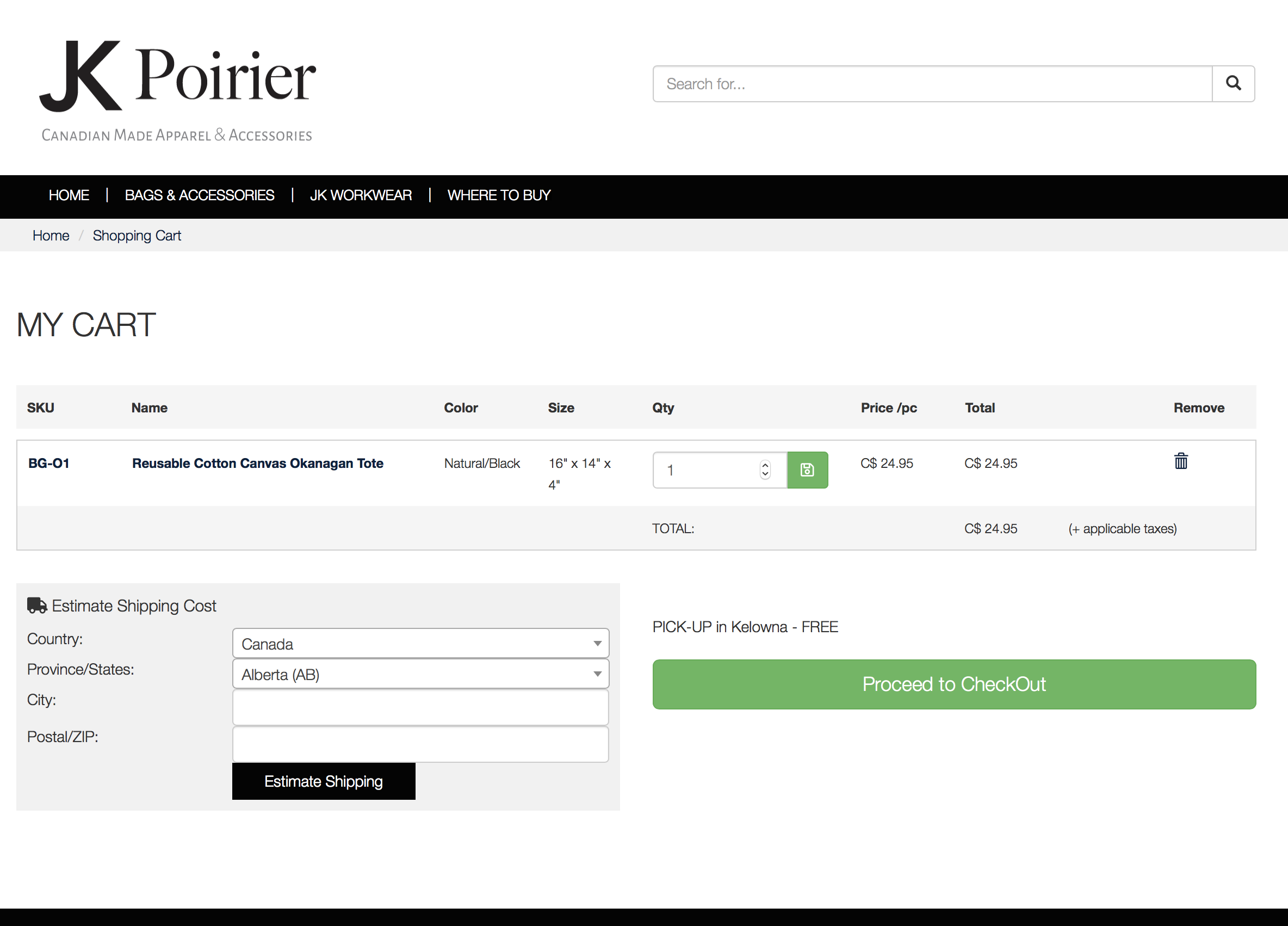Viewport: 1288px width, 926px height.
Task: Open JK WORKWEAR menu
Action: (361, 195)
